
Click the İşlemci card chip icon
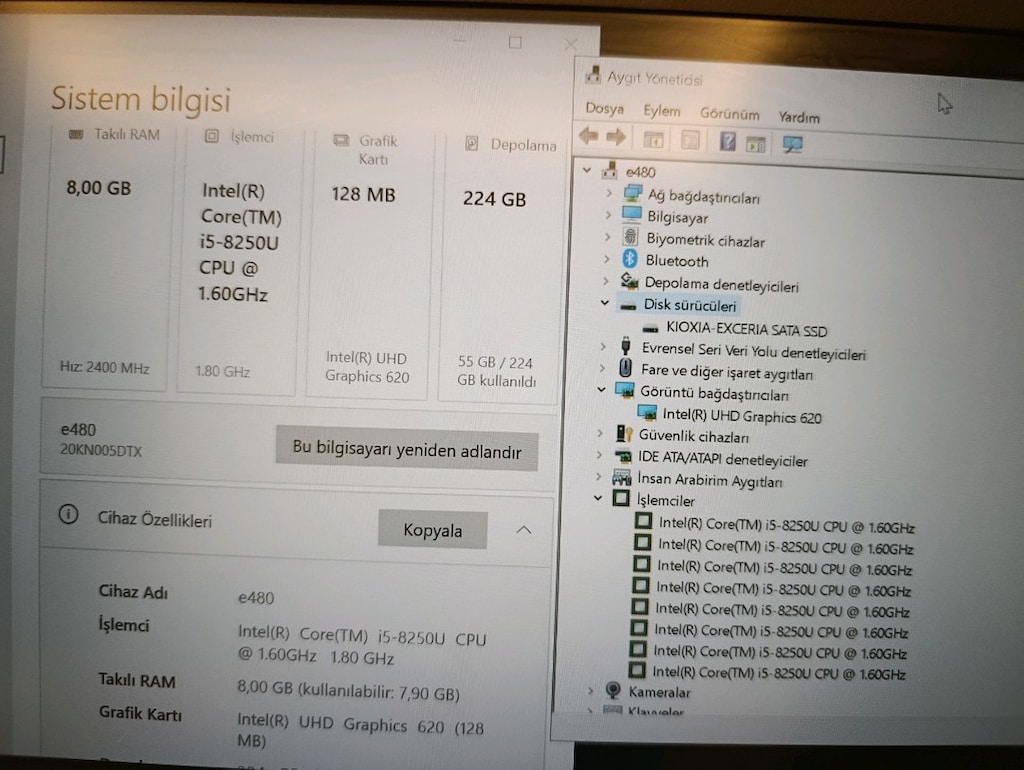212,136
